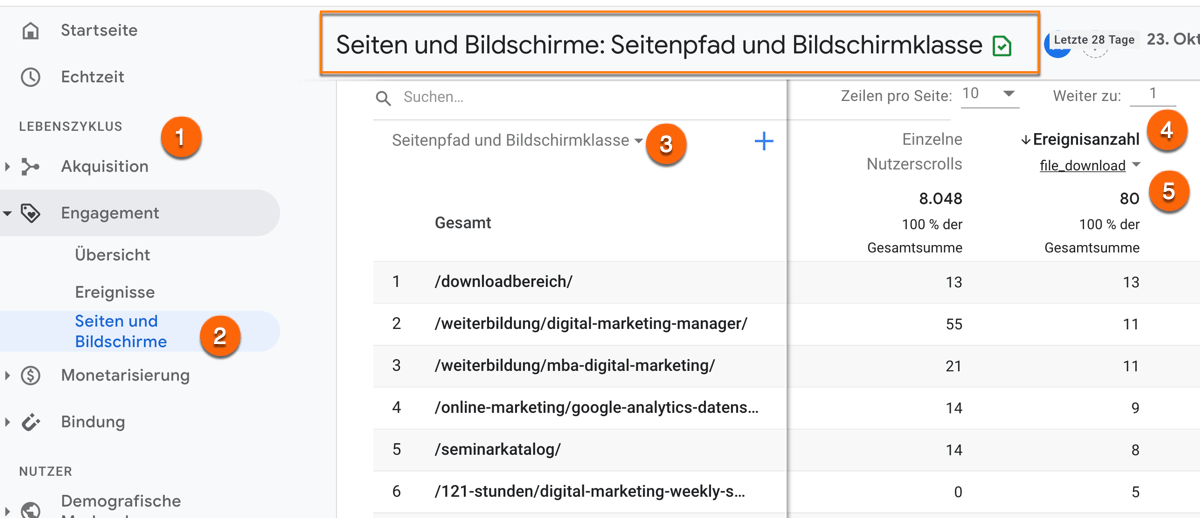Open Echtzeit report

[x=93, y=77]
